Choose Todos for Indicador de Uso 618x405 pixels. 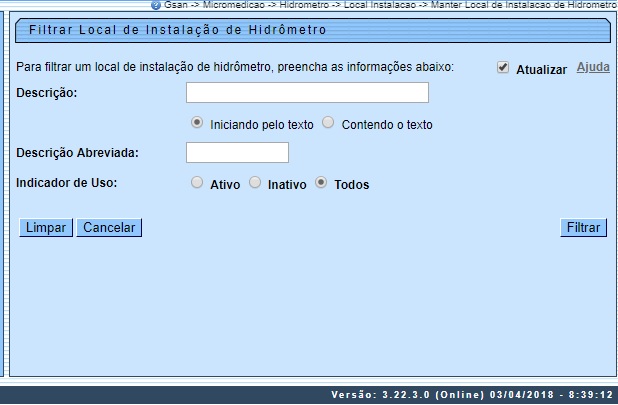coord(321,182)
